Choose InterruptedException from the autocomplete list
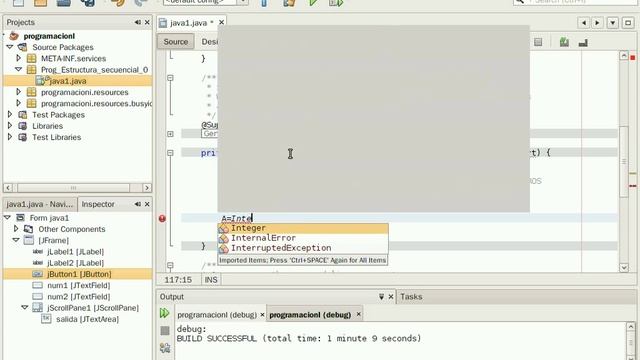The width and height of the screenshot is (640, 360). (x=303, y=248)
